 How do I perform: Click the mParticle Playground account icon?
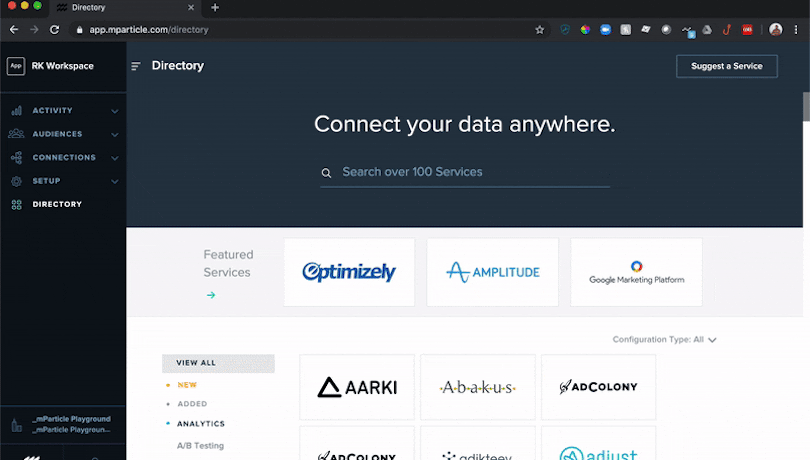tap(17, 425)
